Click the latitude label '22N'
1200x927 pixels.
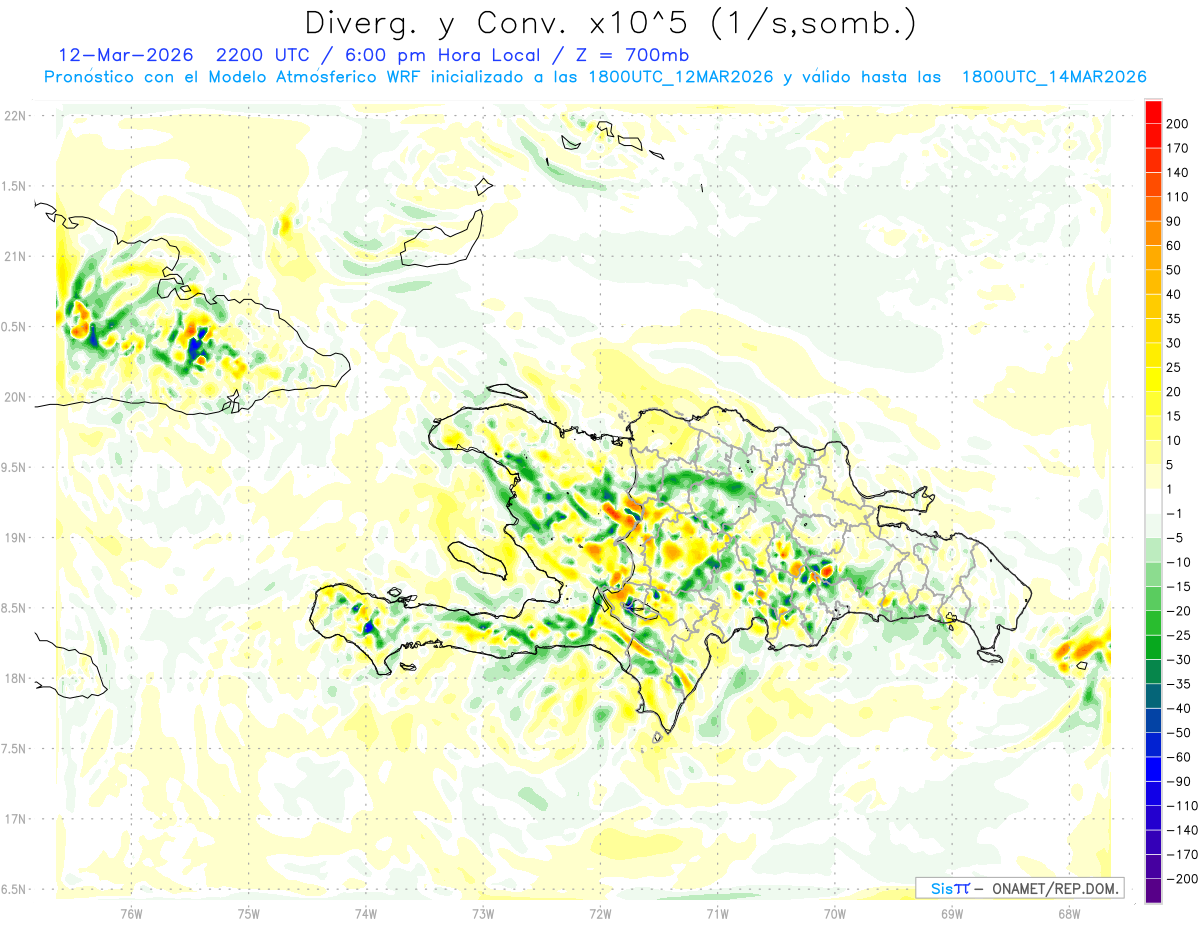[15, 115]
